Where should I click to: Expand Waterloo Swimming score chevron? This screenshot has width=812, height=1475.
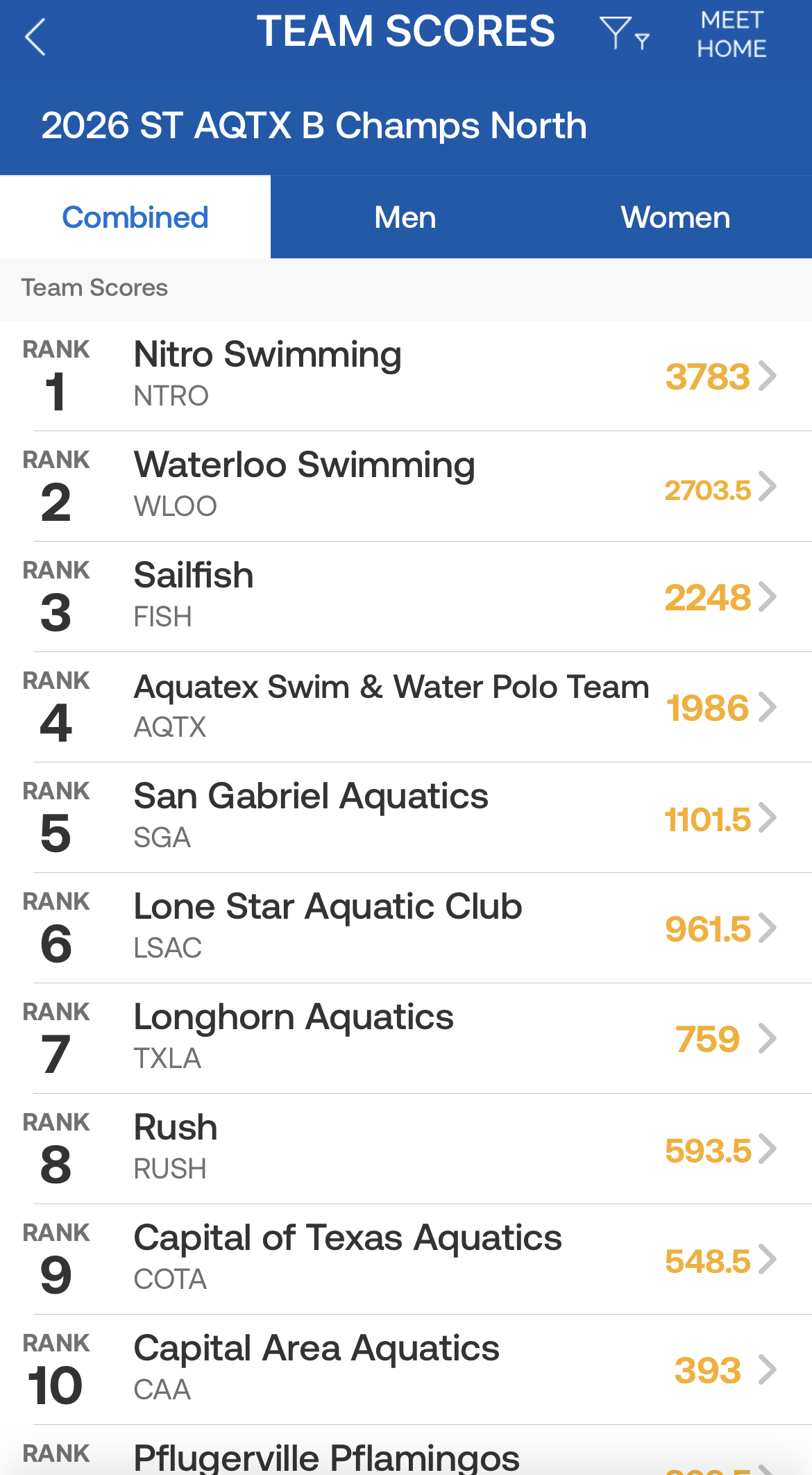(767, 486)
